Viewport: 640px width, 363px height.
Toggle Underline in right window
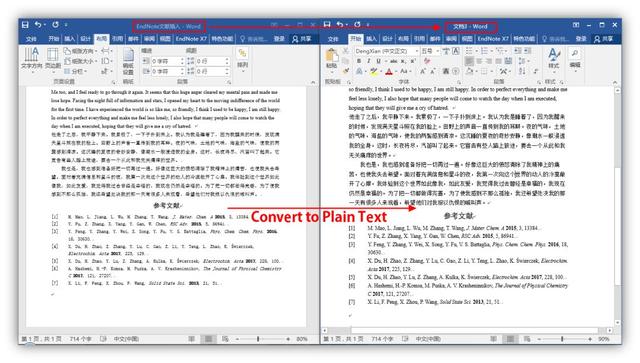click(378, 61)
